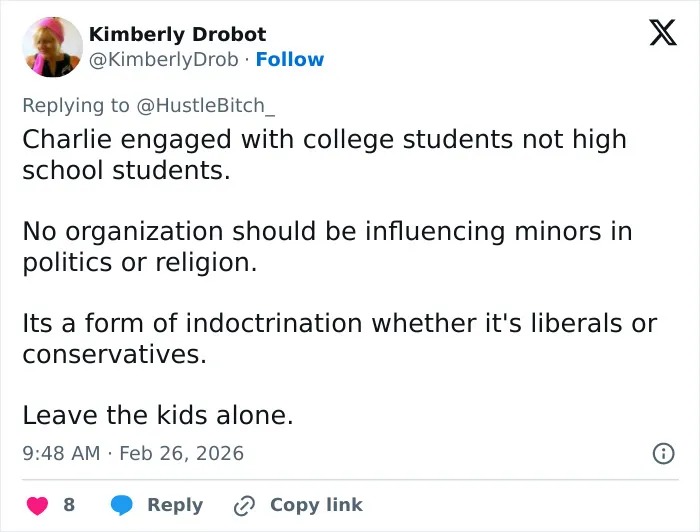Click the like count showing 8

(x=69, y=505)
